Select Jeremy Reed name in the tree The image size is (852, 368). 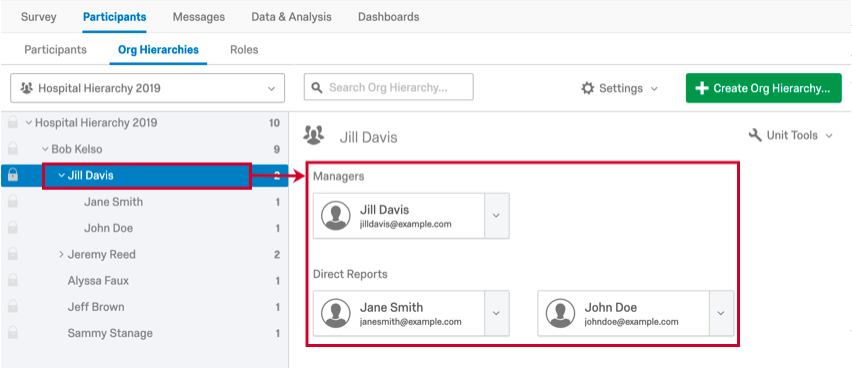102,254
